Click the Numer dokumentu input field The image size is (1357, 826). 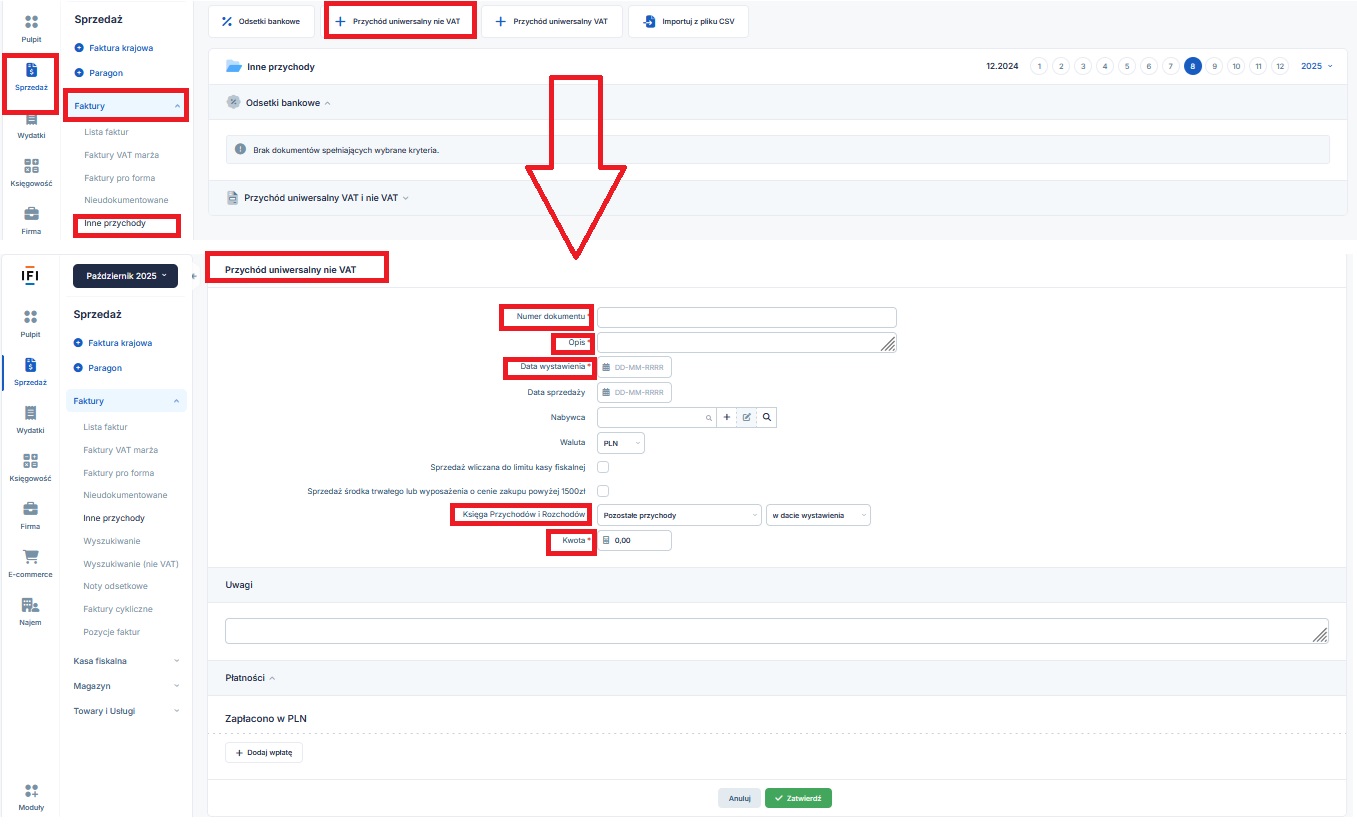click(746, 317)
